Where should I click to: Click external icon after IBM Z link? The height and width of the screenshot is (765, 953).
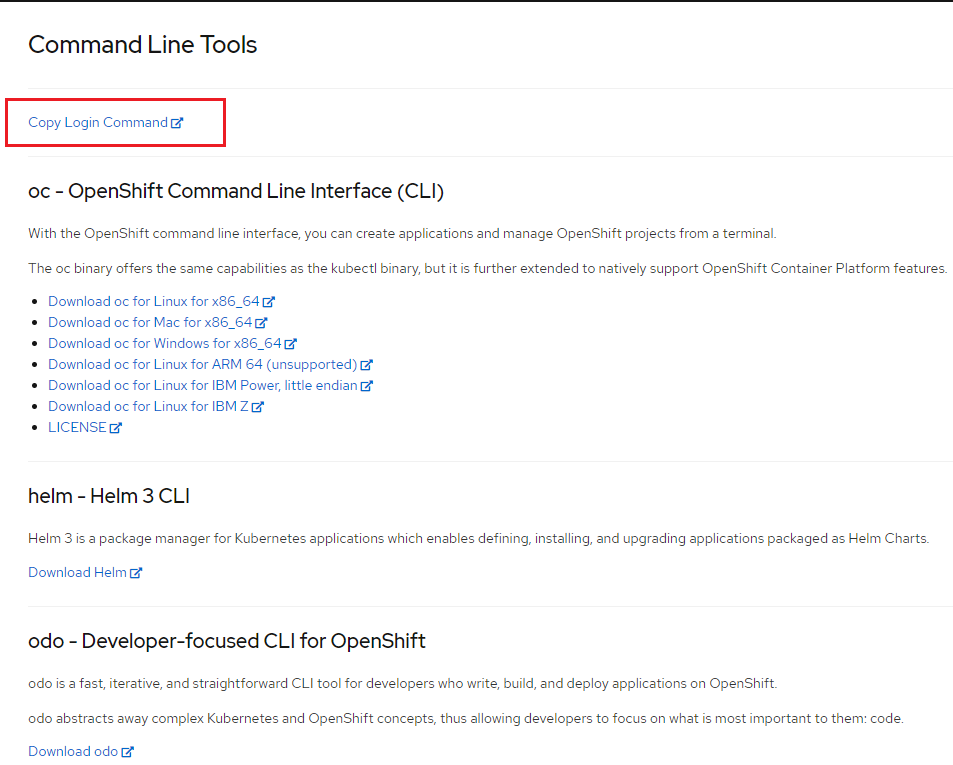pyautogui.click(x=258, y=407)
